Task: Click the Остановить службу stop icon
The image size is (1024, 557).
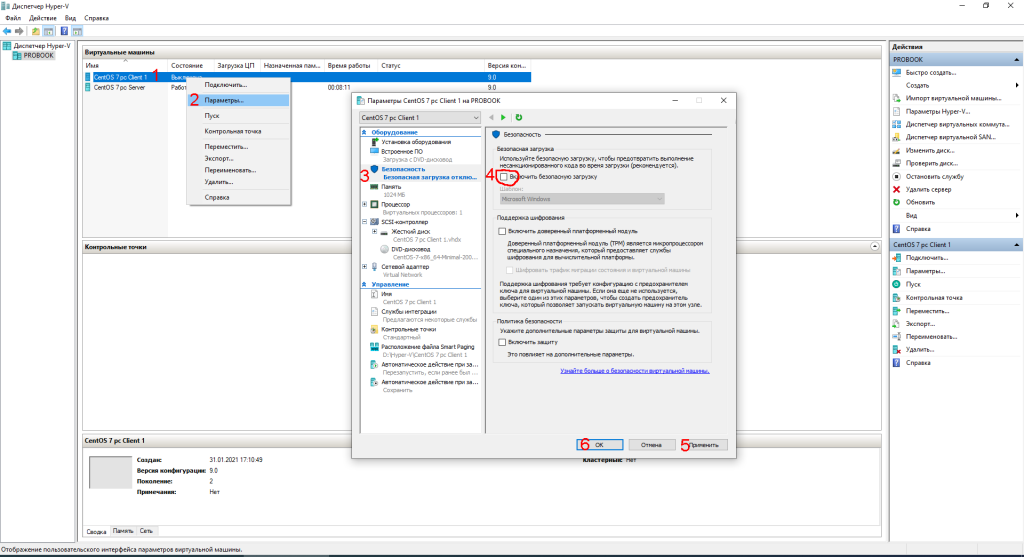Action: [x=897, y=176]
